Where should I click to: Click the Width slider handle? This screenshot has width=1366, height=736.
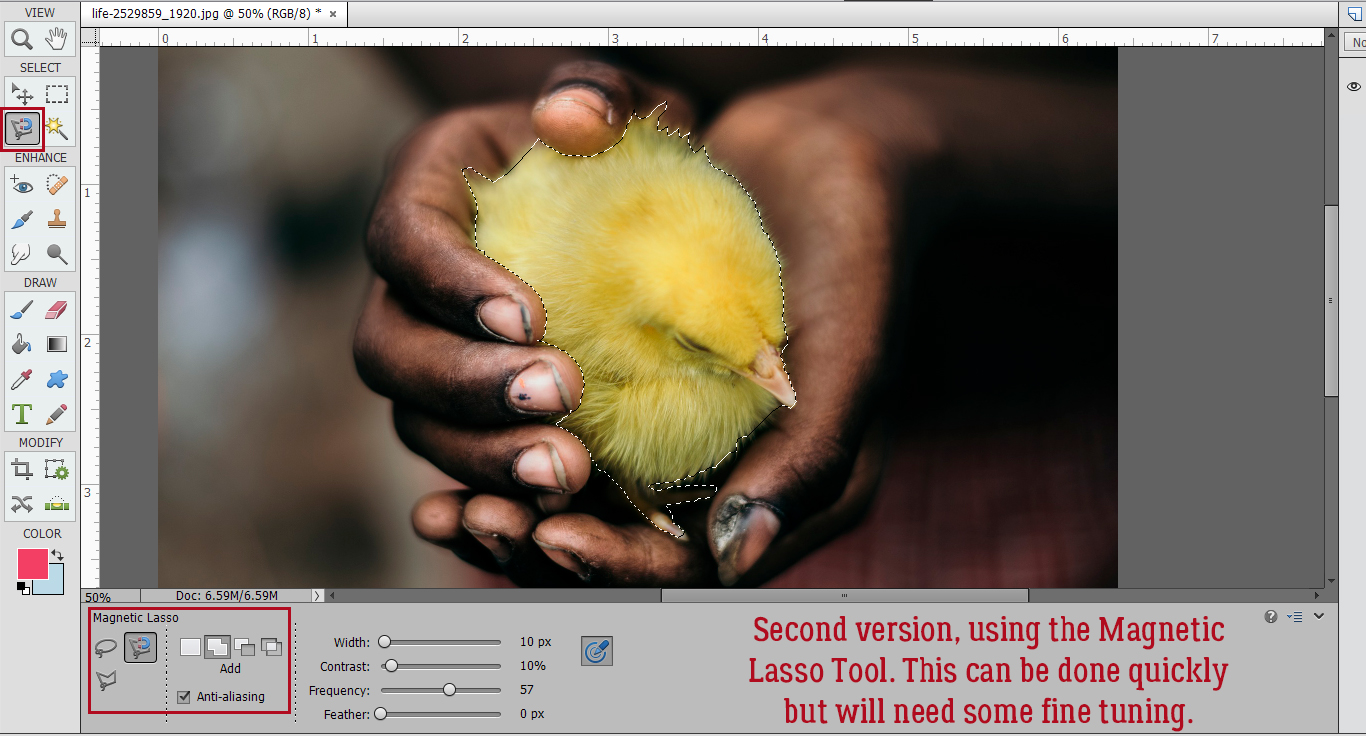(x=384, y=642)
